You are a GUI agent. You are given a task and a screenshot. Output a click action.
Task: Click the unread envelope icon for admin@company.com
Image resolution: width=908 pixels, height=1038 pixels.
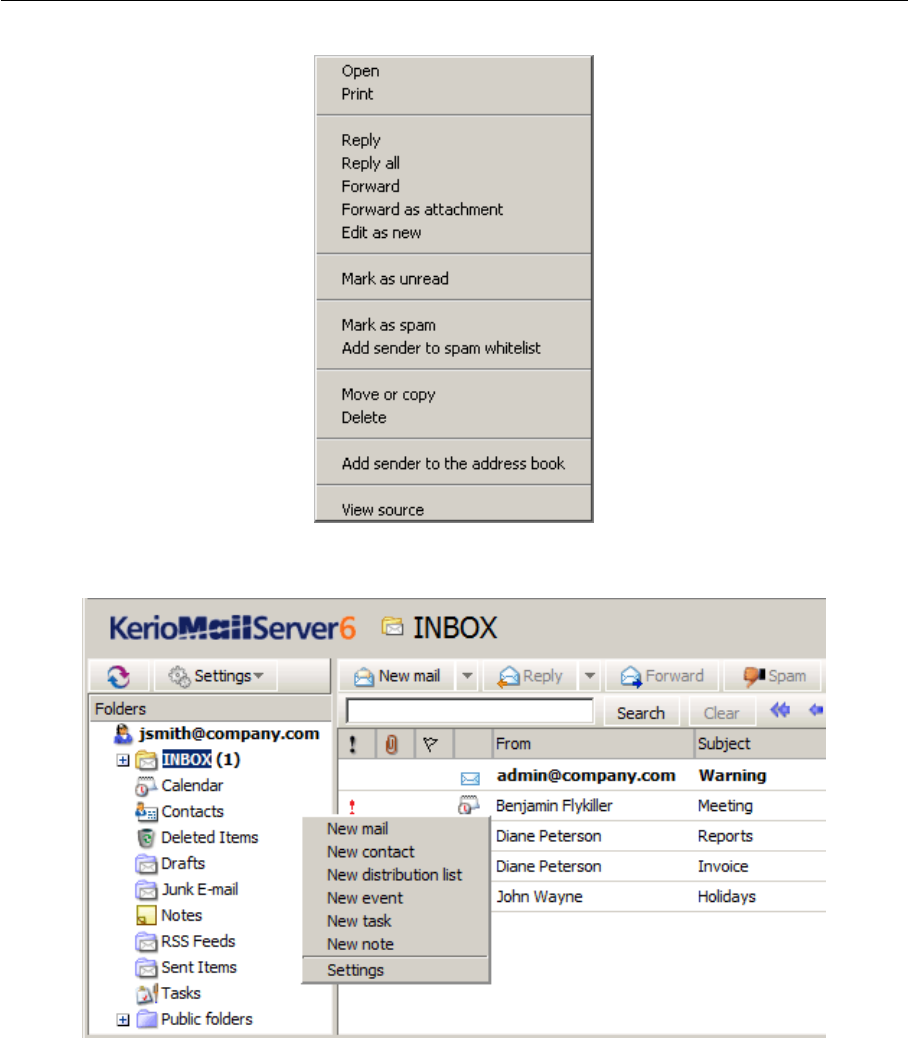470,778
